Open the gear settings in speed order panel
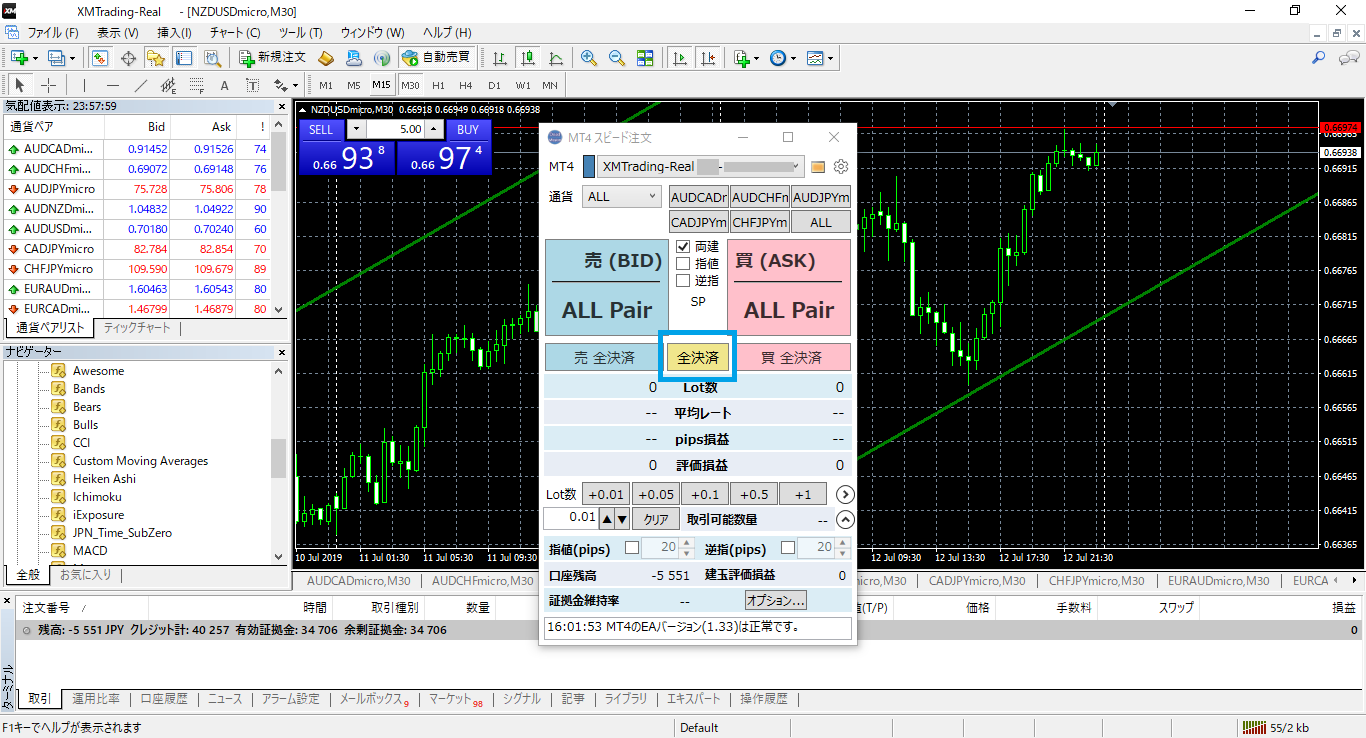 click(x=841, y=166)
